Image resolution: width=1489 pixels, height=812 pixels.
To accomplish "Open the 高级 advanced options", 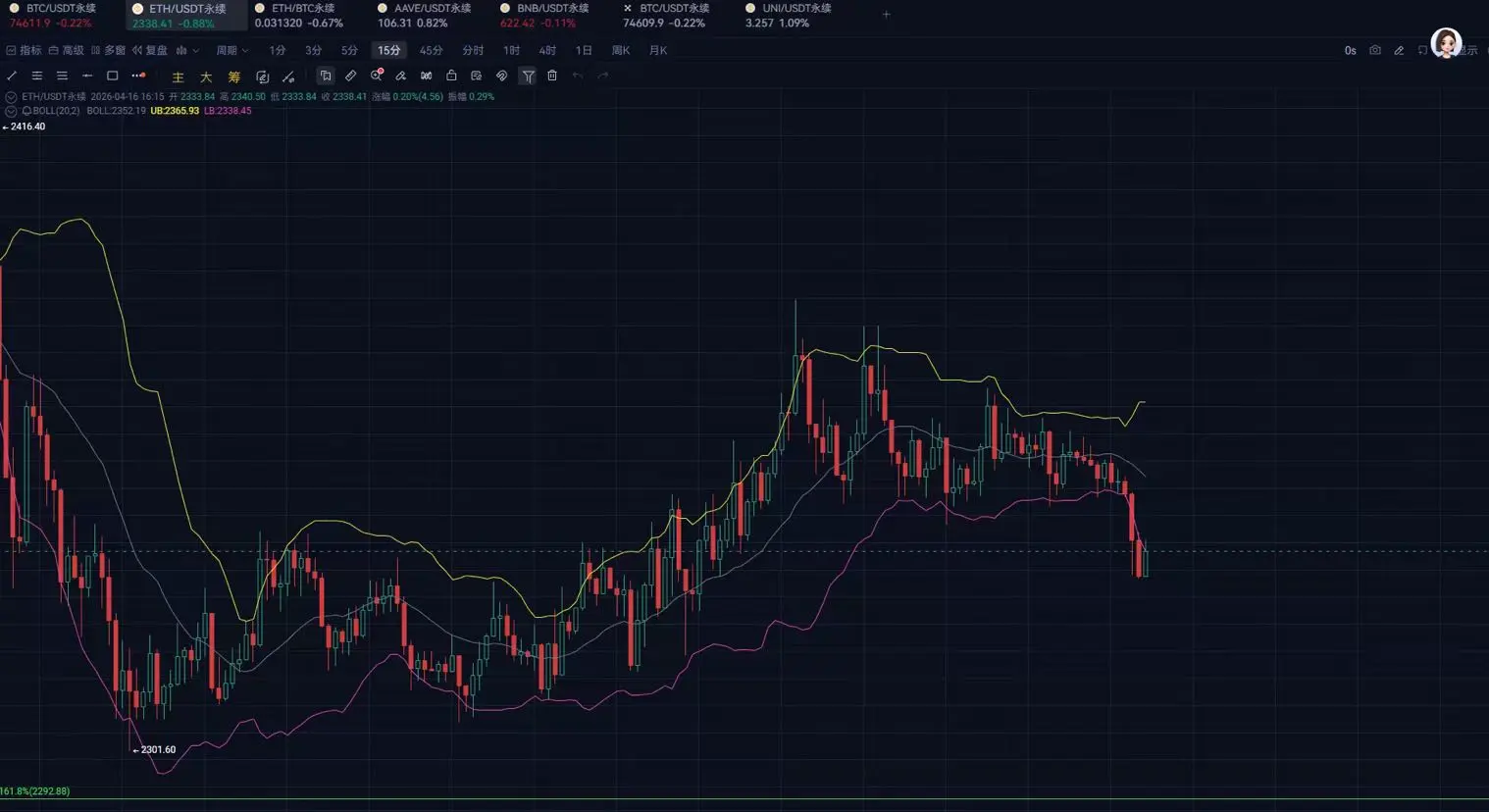I will click(x=67, y=50).
